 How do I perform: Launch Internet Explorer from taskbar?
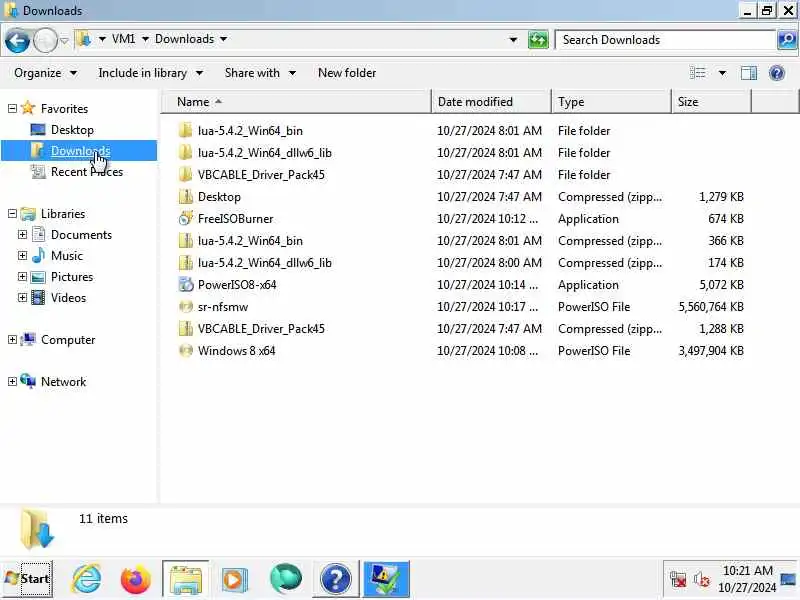tap(87, 579)
